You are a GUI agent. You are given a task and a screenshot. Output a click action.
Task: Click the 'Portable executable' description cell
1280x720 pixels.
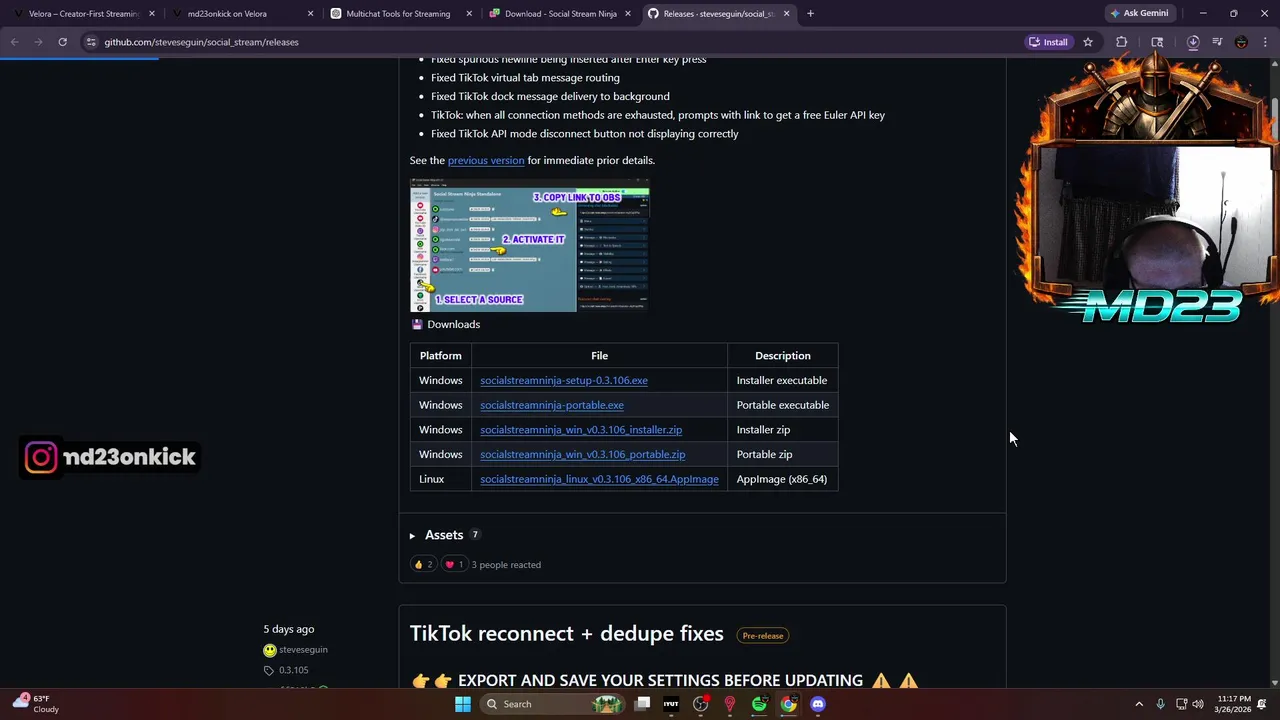pos(782,405)
